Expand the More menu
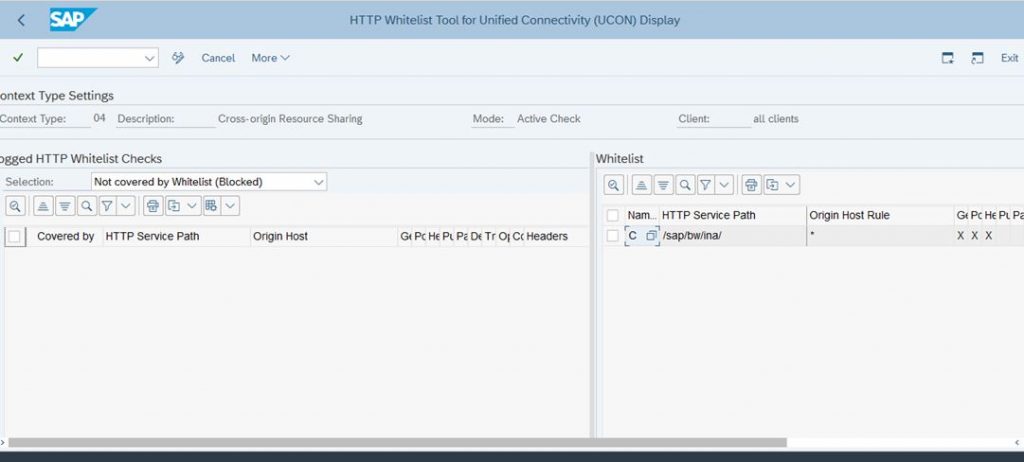 (x=270, y=58)
